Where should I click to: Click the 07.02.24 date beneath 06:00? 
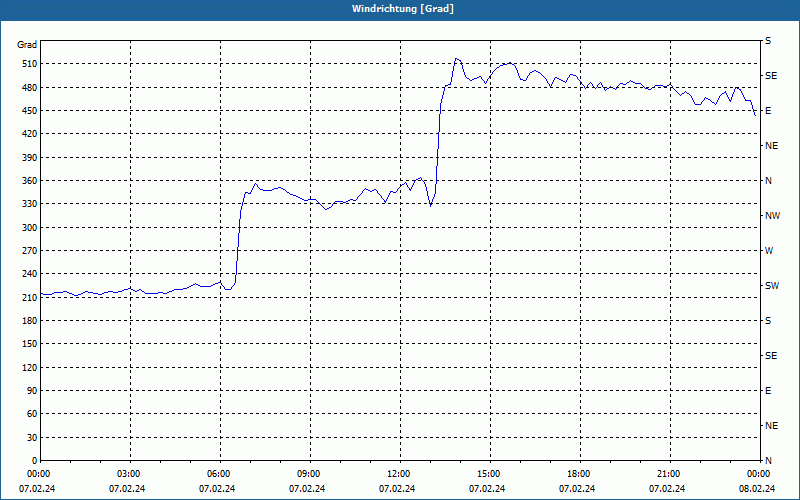[217, 489]
